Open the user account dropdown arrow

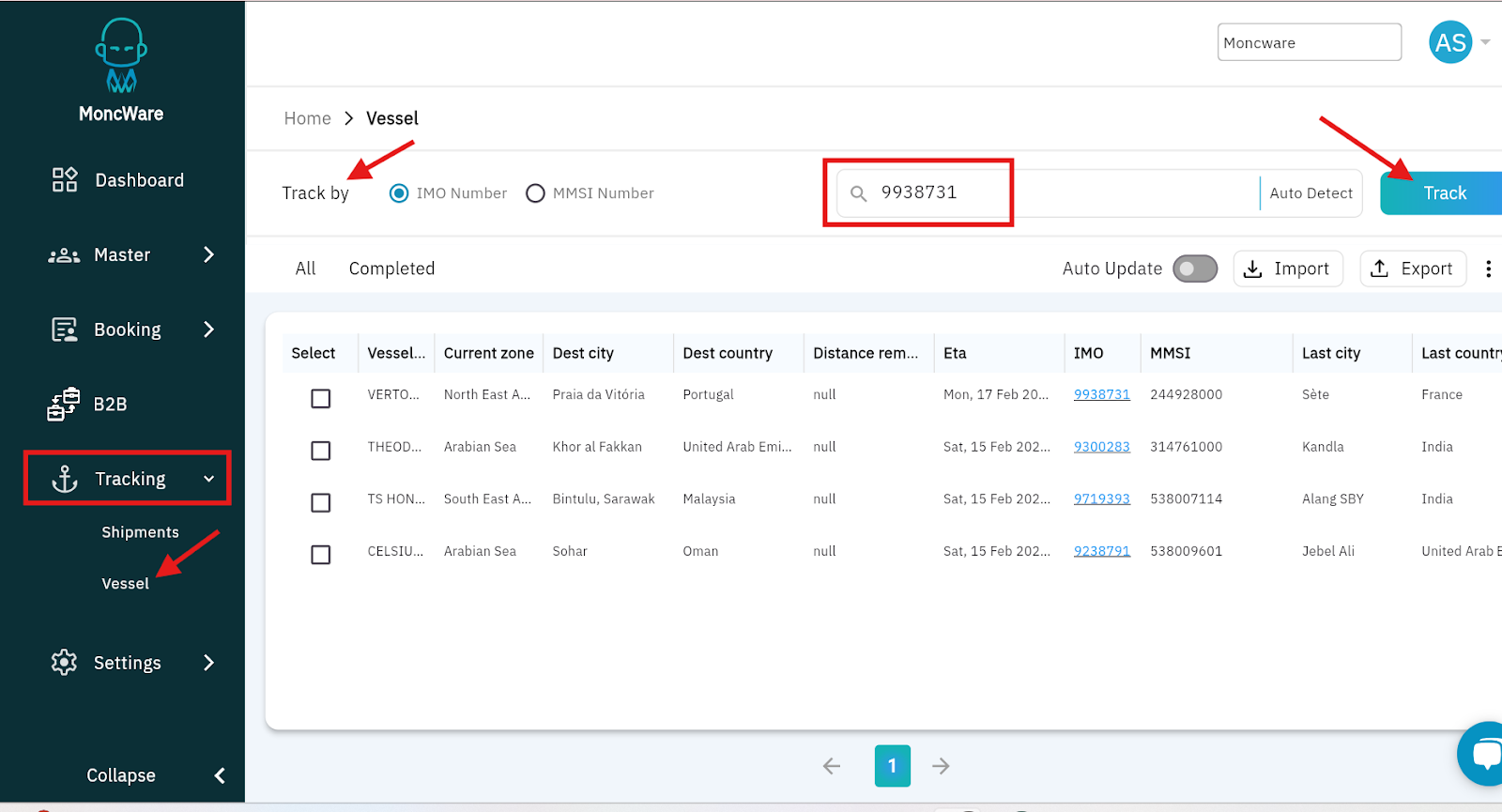1485,42
